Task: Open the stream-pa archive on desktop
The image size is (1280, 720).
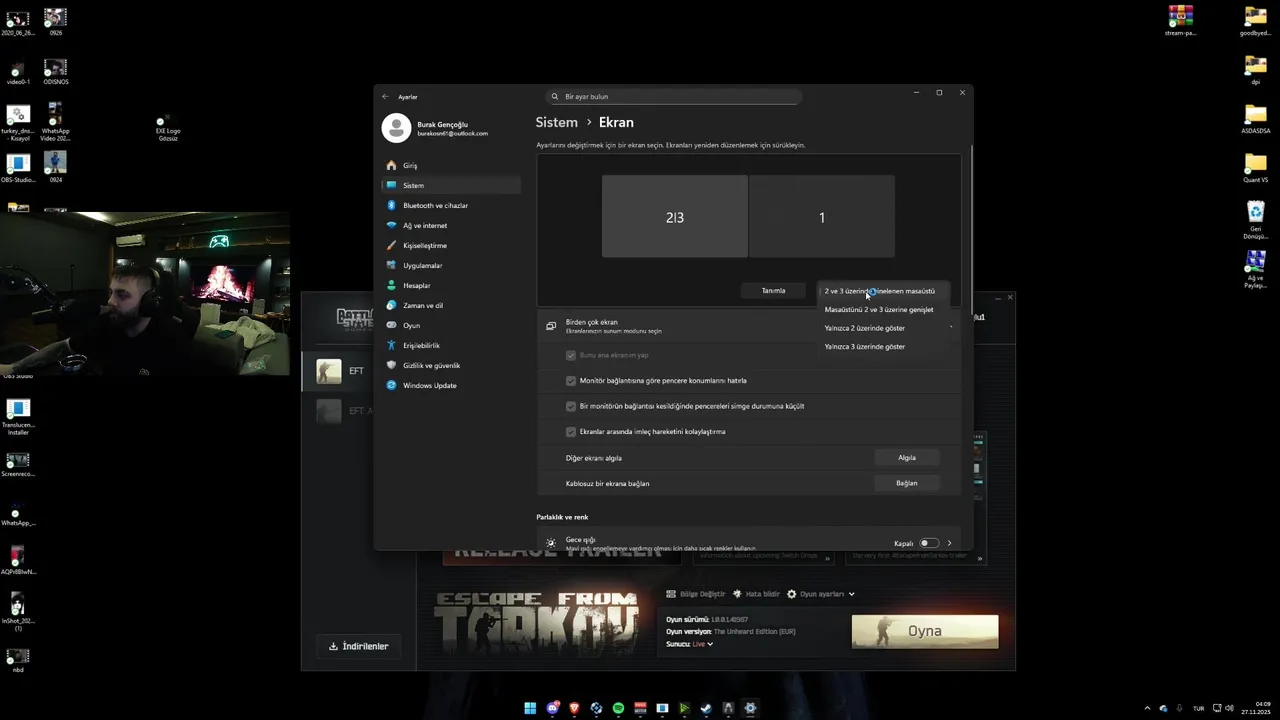Action: pos(1180,21)
